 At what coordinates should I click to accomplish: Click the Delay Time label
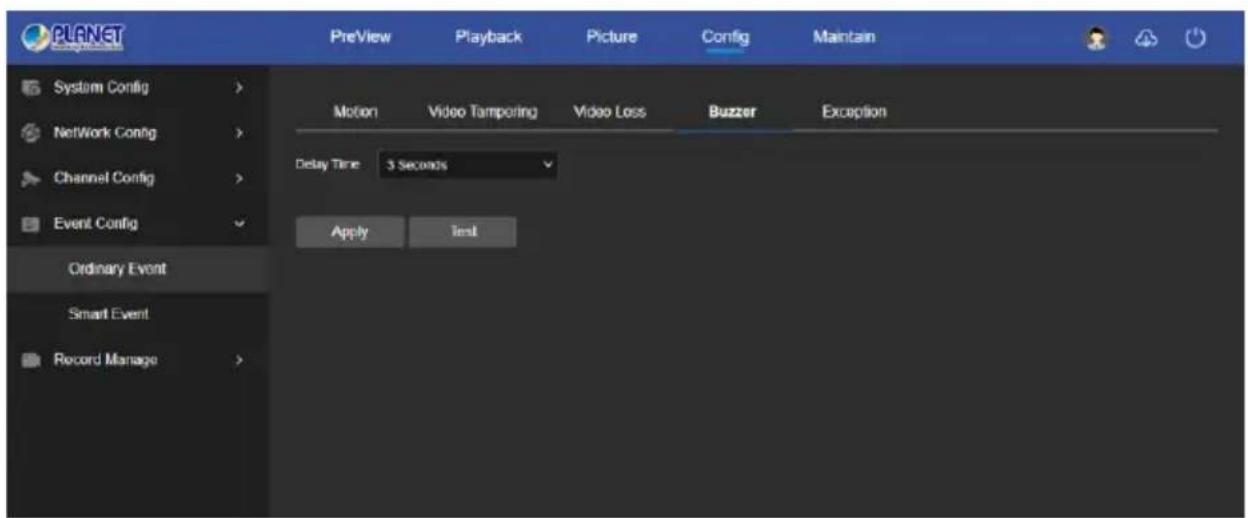[x=327, y=165]
